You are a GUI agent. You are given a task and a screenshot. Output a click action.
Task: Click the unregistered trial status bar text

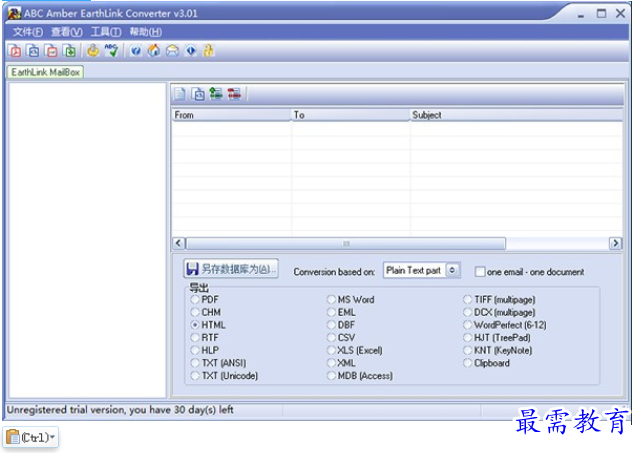[120, 410]
